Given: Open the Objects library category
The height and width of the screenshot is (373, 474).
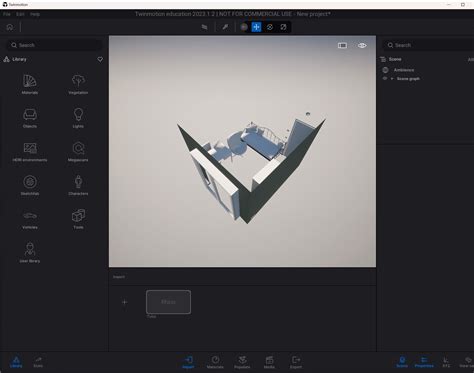Looking at the screenshot, I should 30,118.
